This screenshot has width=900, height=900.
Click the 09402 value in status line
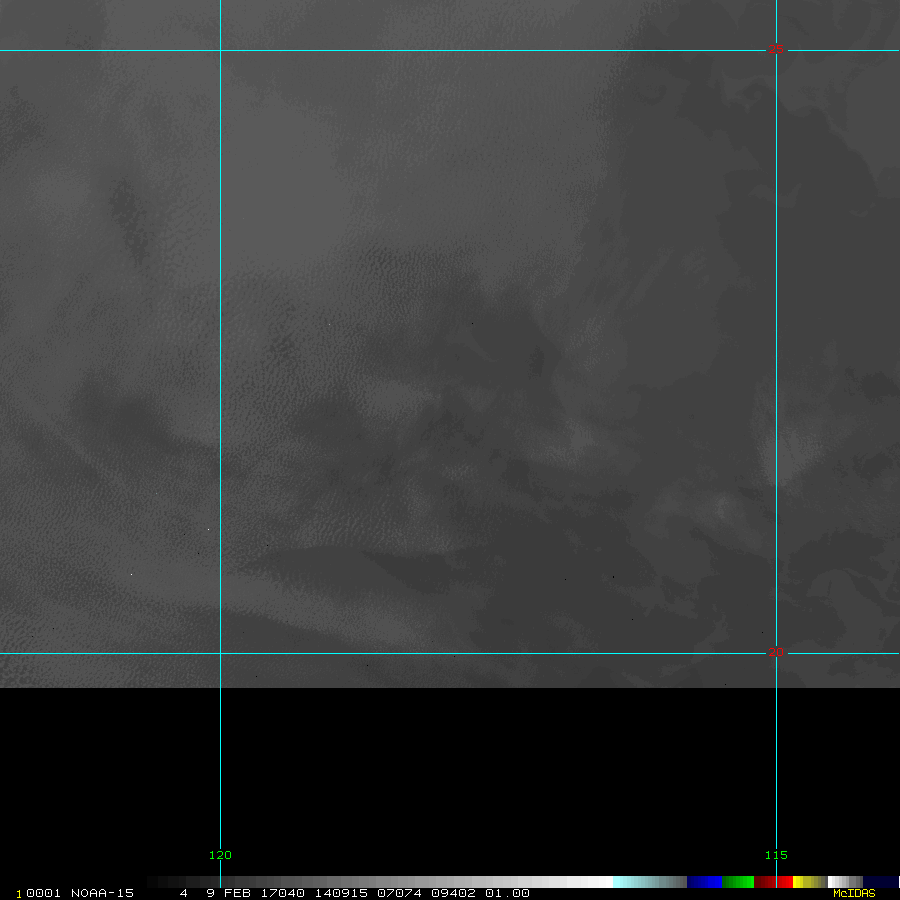(453, 893)
